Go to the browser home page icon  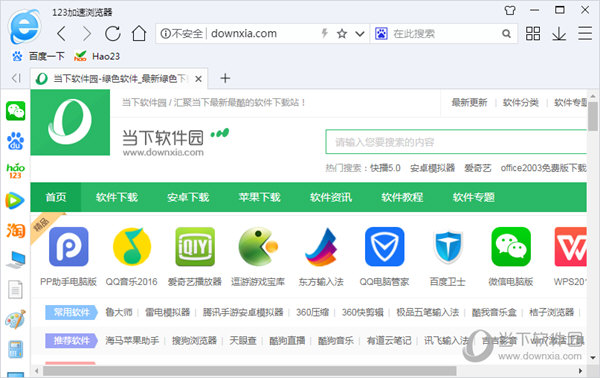pyautogui.click(x=139, y=34)
